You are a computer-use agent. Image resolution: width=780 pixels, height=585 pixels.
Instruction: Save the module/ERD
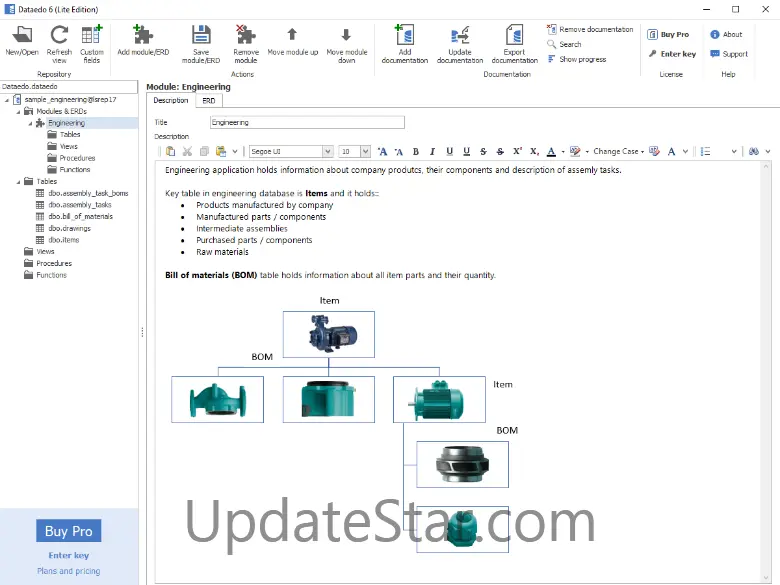[201, 35]
